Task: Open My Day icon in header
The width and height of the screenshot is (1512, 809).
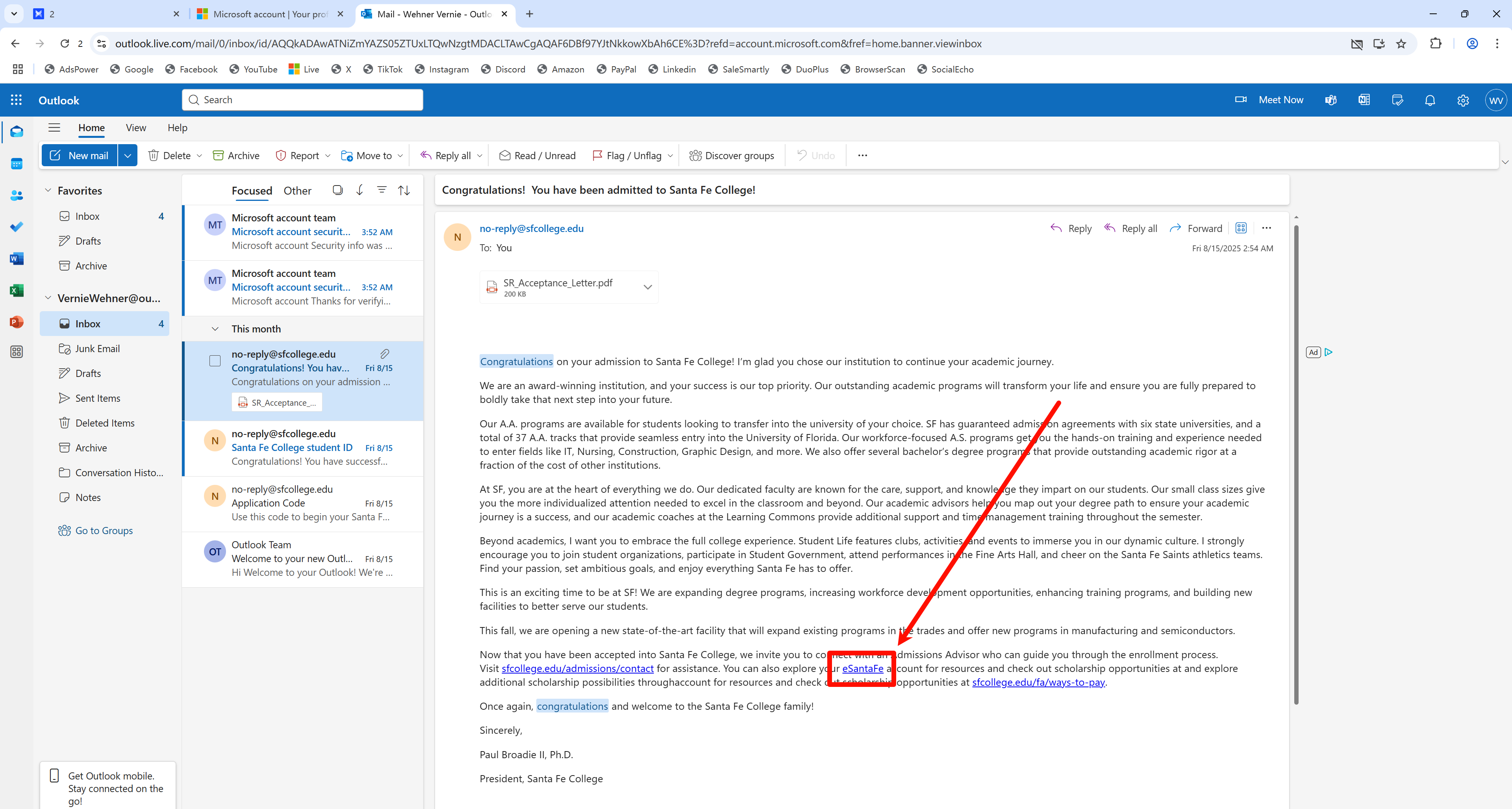Action: (x=1397, y=100)
